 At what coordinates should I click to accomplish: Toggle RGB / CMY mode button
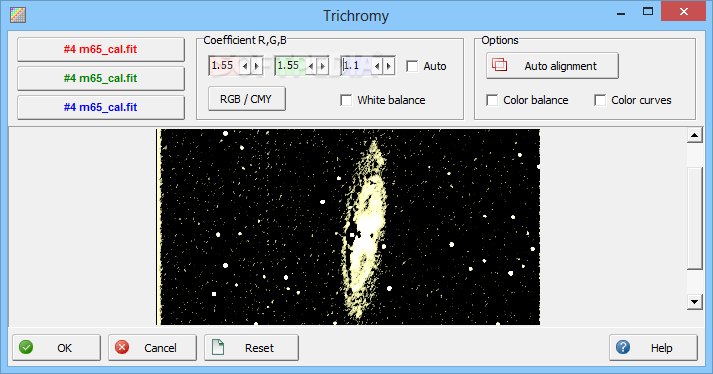point(246,99)
